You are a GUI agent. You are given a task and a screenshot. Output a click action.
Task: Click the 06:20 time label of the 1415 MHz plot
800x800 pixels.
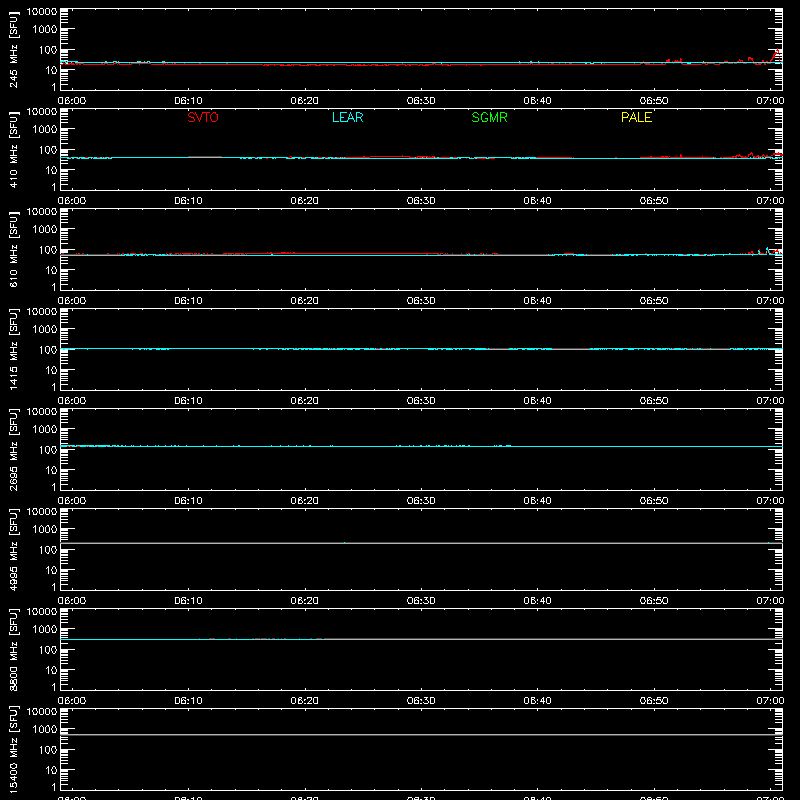[x=305, y=401]
